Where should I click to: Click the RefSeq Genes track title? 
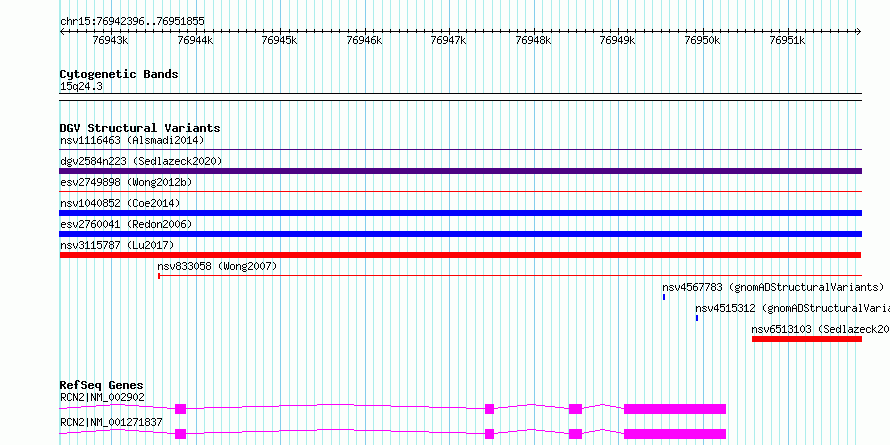click(x=102, y=385)
